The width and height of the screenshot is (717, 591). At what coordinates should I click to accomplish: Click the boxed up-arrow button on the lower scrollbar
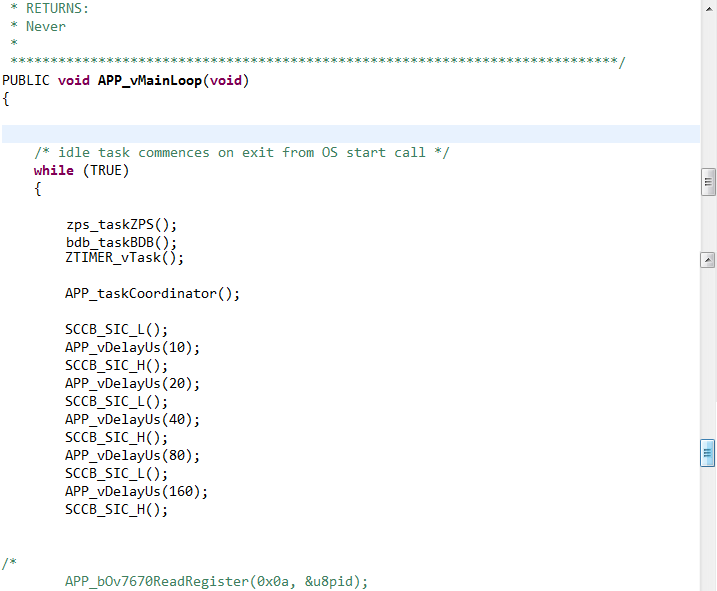pos(707,260)
